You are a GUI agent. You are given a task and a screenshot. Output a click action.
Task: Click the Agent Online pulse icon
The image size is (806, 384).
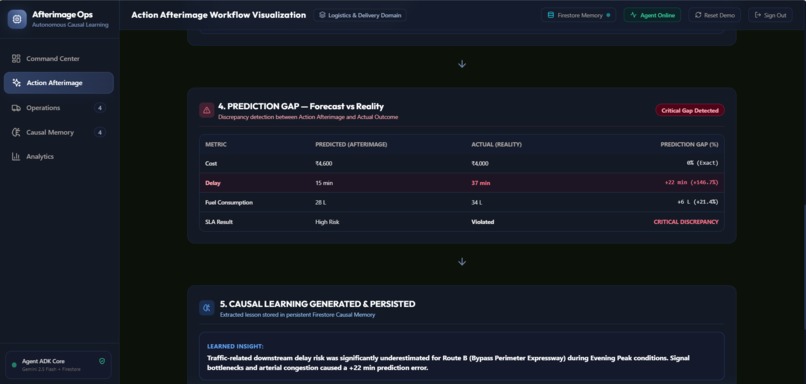click(x=633, y=15)
